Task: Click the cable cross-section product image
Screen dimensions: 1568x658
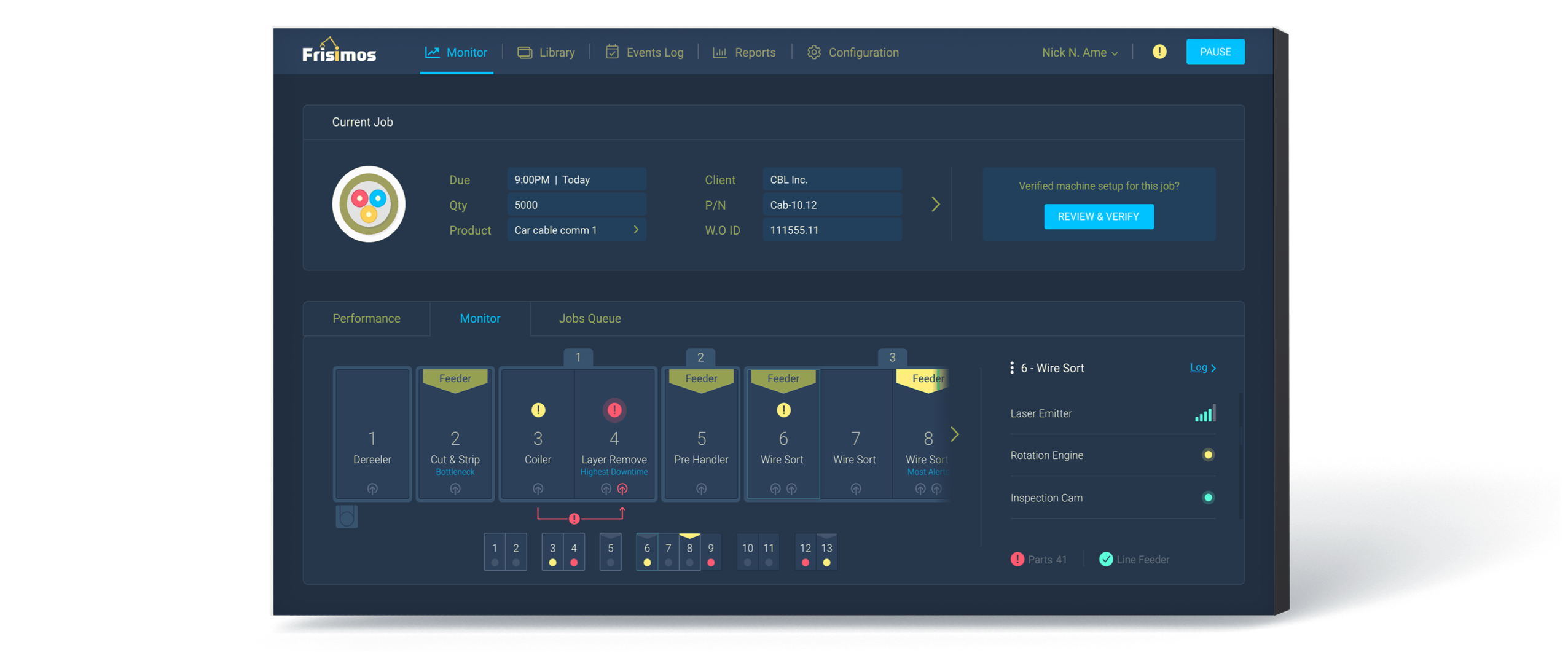Action: (x=369, y=204)
